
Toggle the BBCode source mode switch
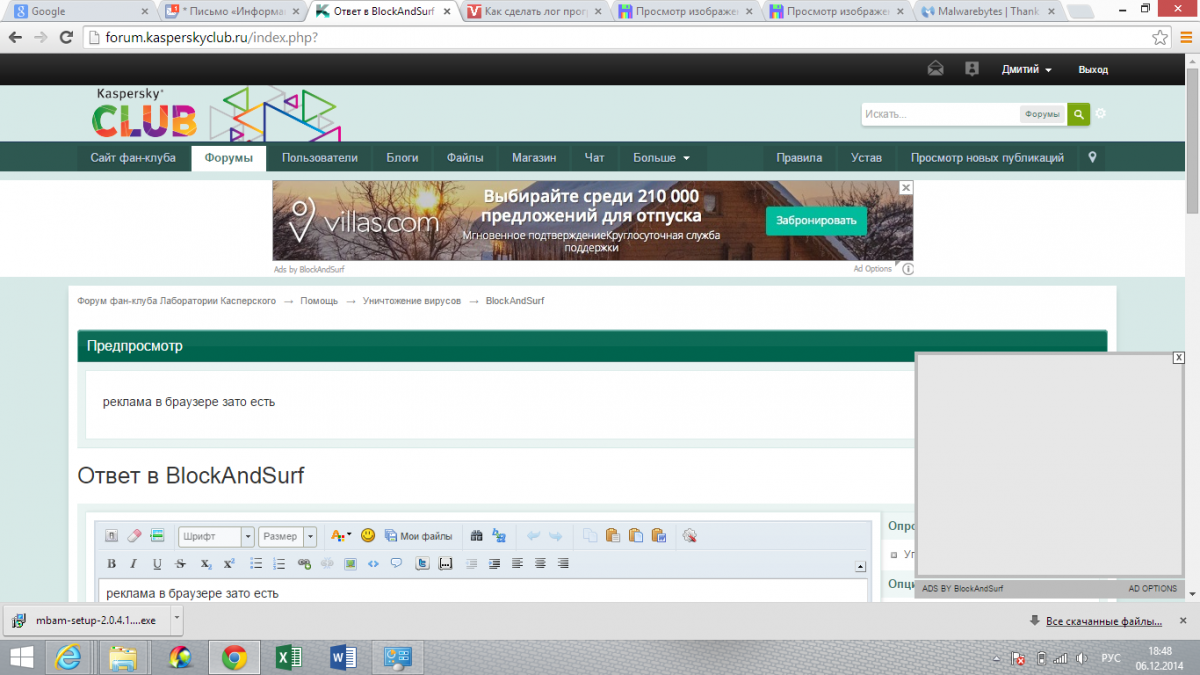(112, 536)
